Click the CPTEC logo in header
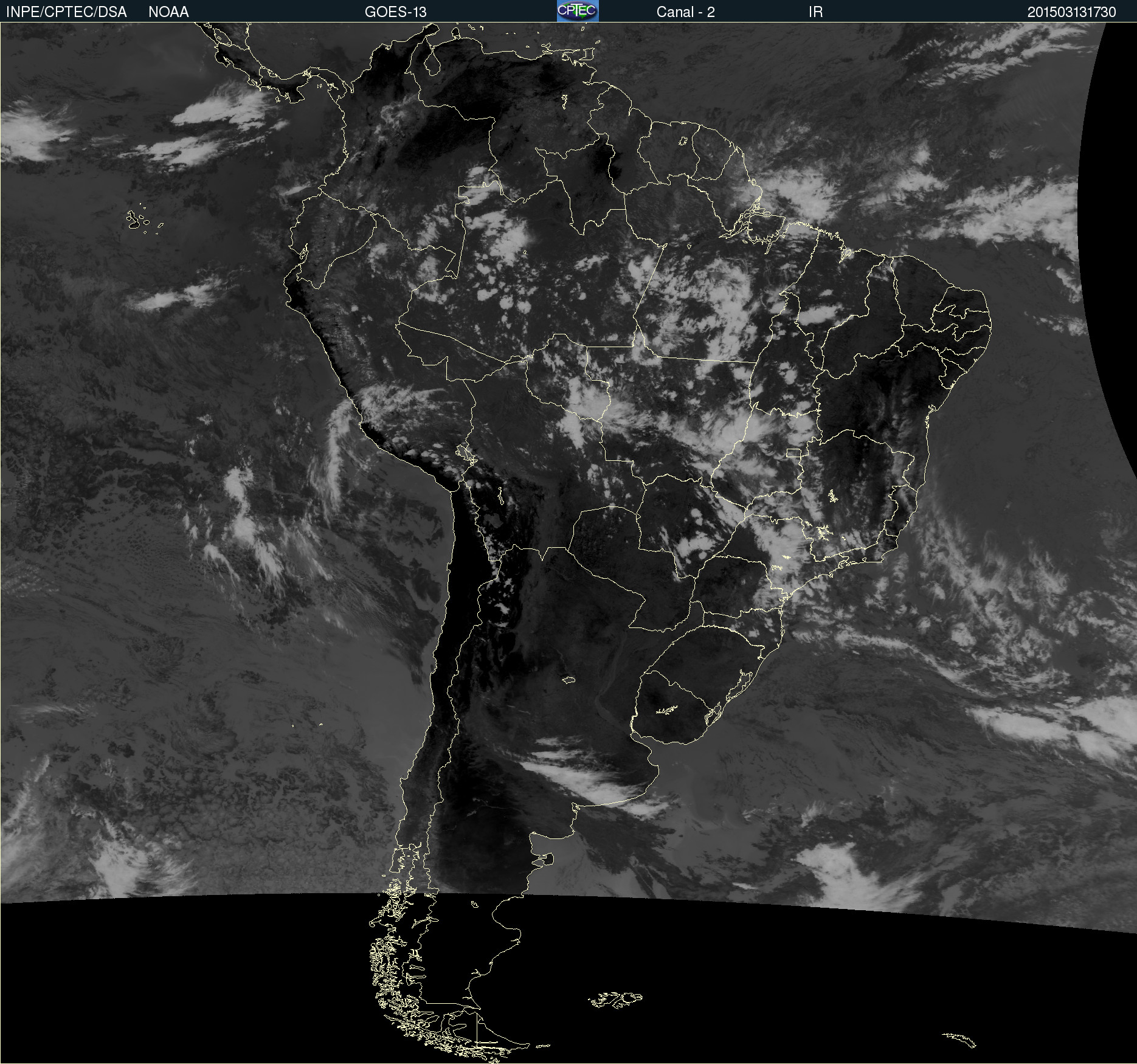The image size is (1137, 1064). [578, 11]
